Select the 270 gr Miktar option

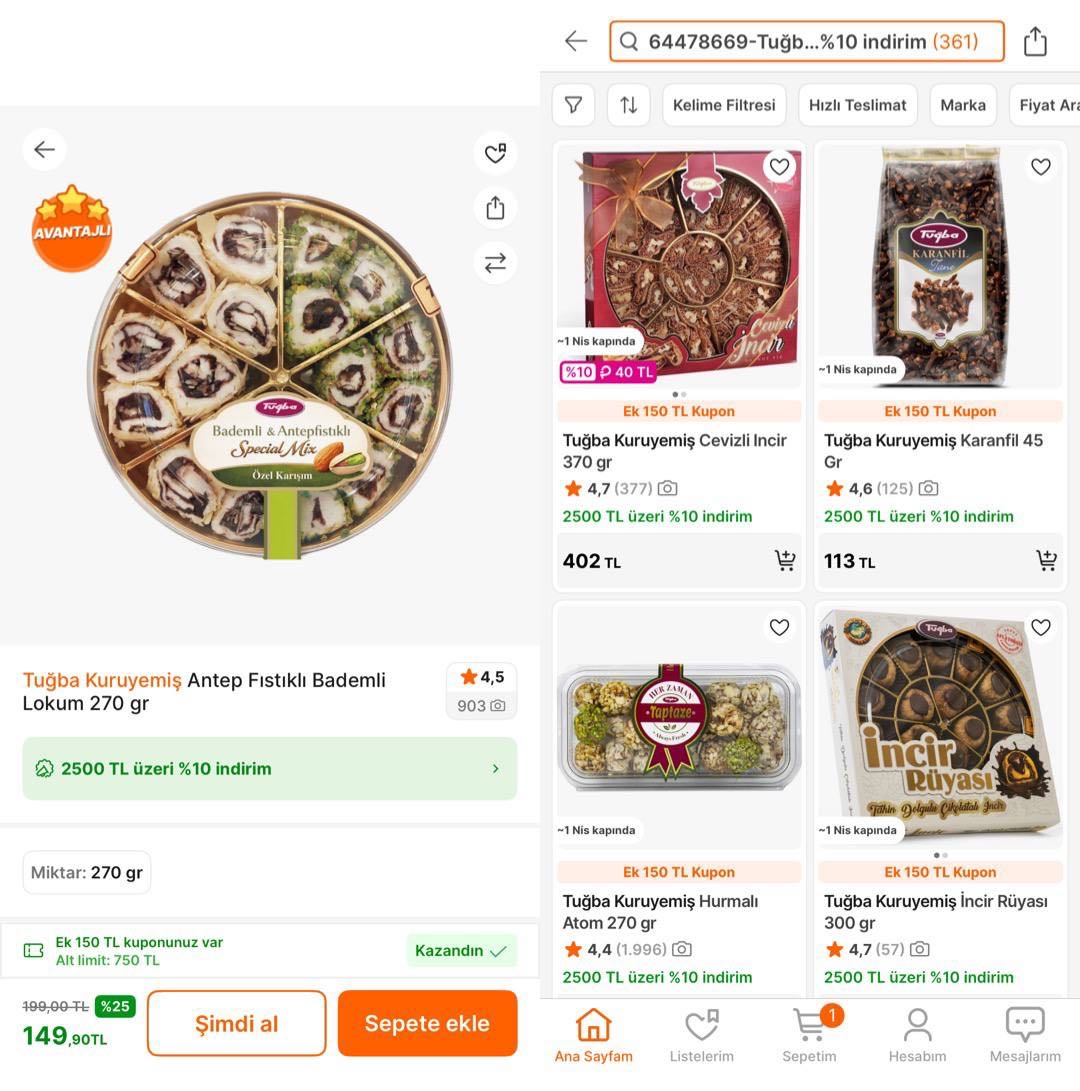coord(87,873)
